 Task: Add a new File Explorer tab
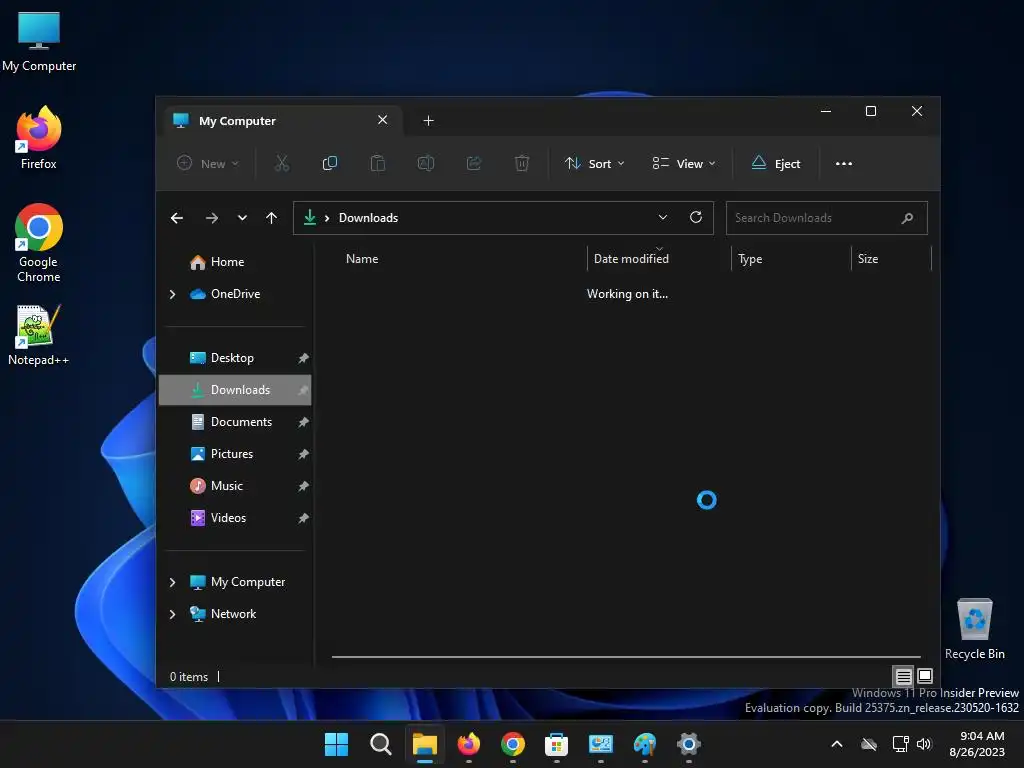tap(428, 121)
